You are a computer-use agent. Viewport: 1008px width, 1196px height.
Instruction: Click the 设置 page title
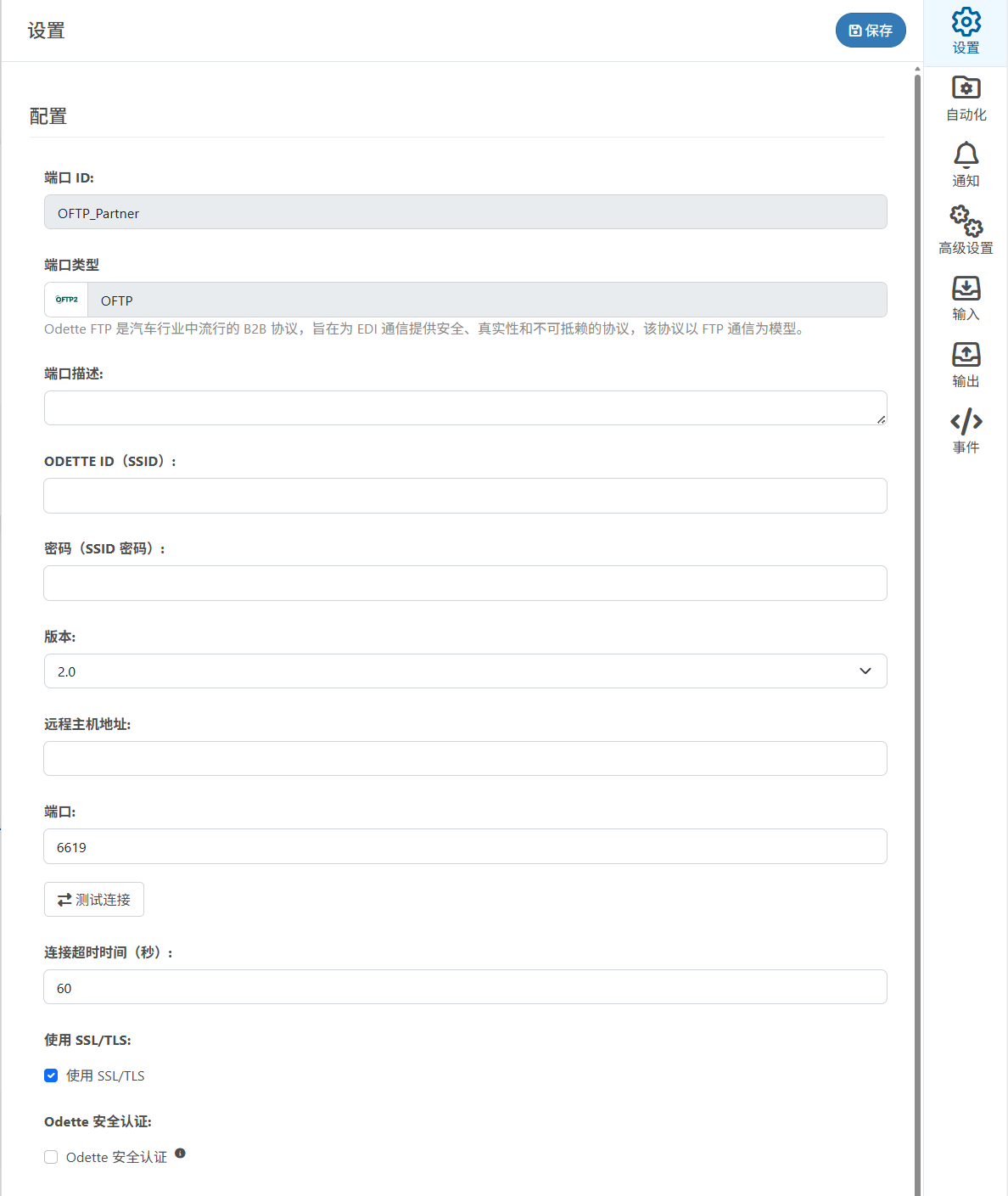tap(46, 31)
